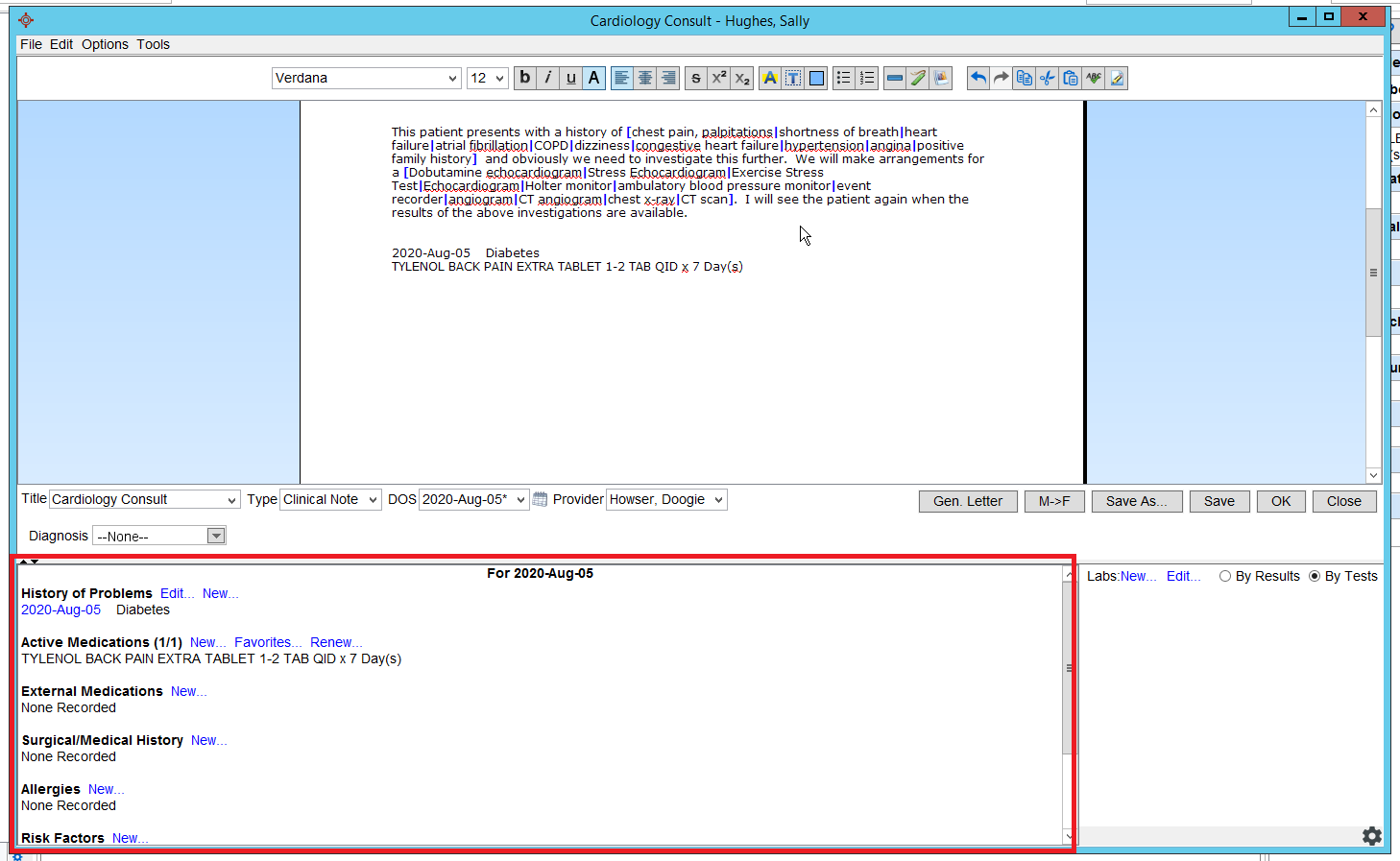Image resolution: width=1400 pixels, height=861 pixels.
Task: Toggle bold formatting in the toolbar
Action: (524, 78)
